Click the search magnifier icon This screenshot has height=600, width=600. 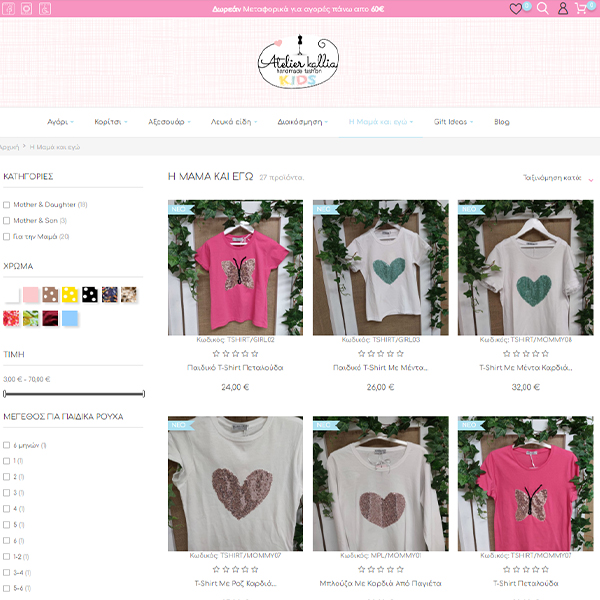(x=543, y=8)
